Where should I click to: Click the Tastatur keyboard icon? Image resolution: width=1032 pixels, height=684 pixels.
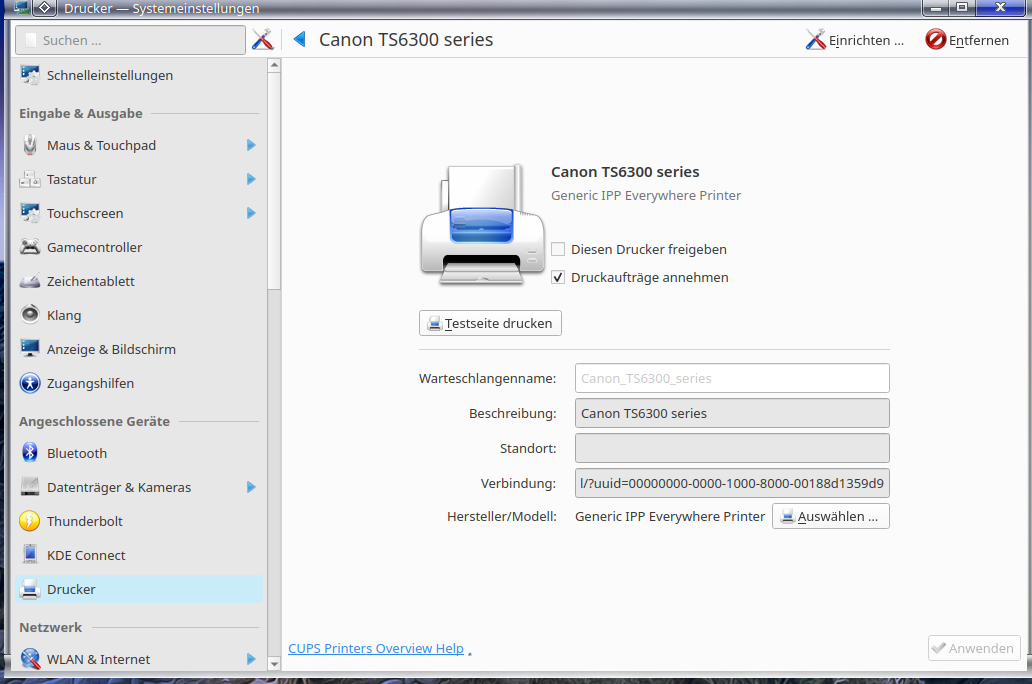click(30, 179)
